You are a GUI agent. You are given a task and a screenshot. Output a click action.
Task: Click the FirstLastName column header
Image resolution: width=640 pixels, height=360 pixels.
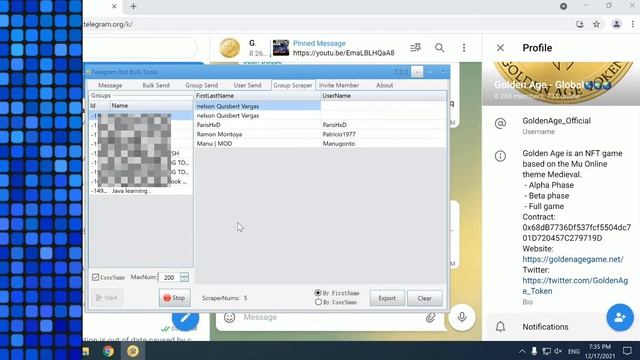(x=258, y=96)
